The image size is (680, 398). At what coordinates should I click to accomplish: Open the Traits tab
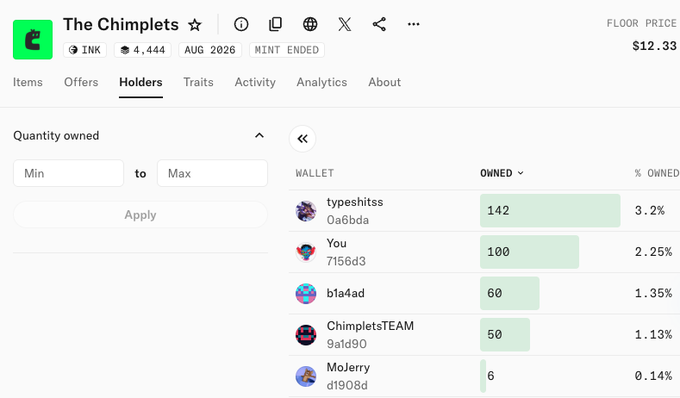[x=198, y=82]
